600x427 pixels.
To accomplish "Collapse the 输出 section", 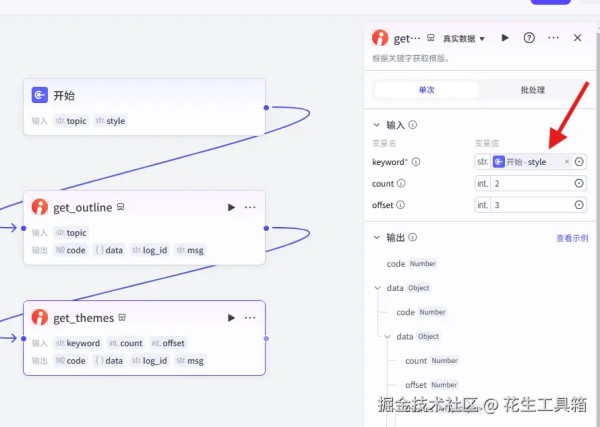I will (x=377, y=237).
